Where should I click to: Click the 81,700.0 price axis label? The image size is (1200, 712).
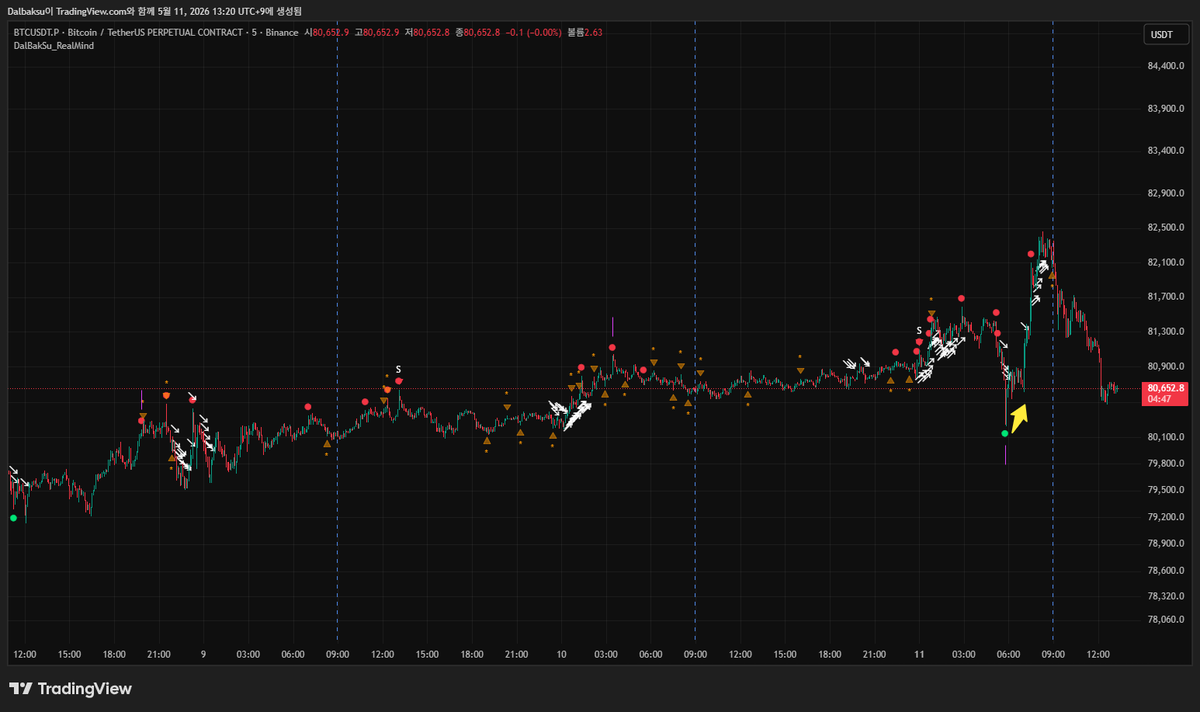(x=1165, y=296)
